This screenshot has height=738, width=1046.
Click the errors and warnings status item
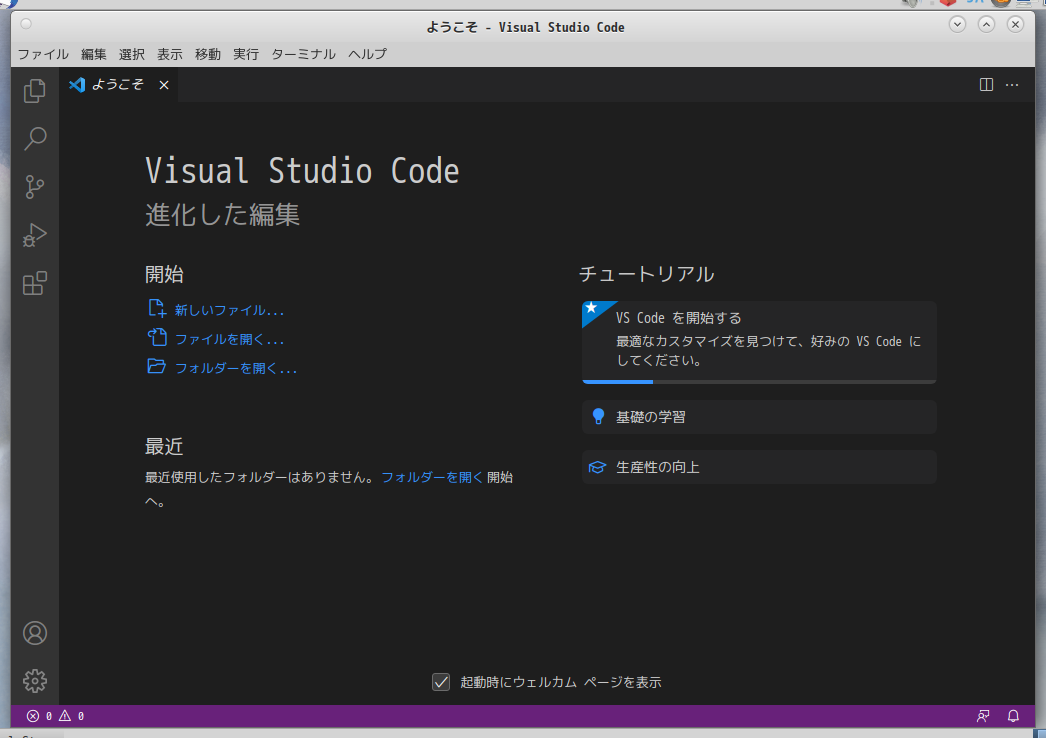coord(55,716)
